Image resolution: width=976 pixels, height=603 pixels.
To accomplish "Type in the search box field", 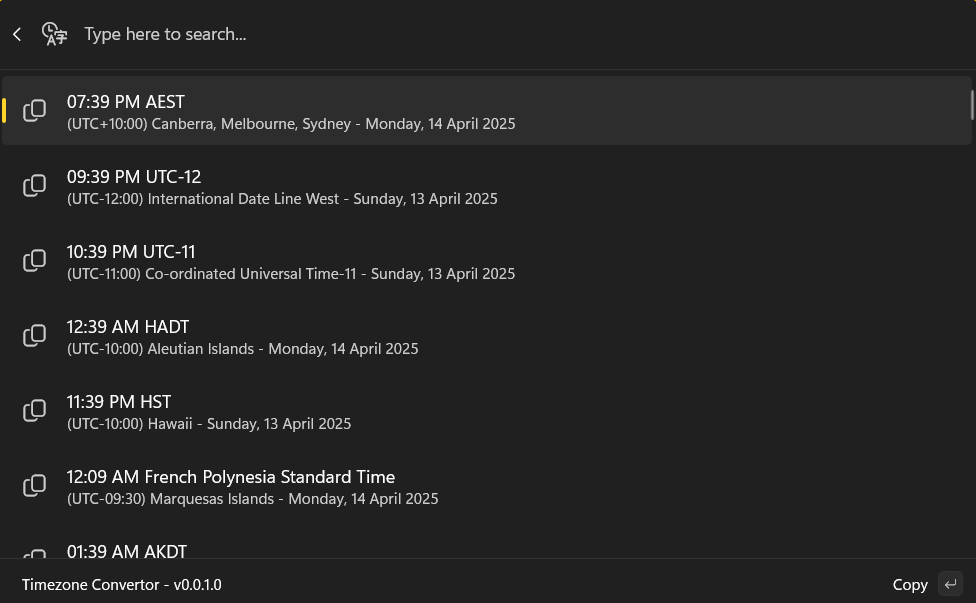I will click(x=400, y=34).
